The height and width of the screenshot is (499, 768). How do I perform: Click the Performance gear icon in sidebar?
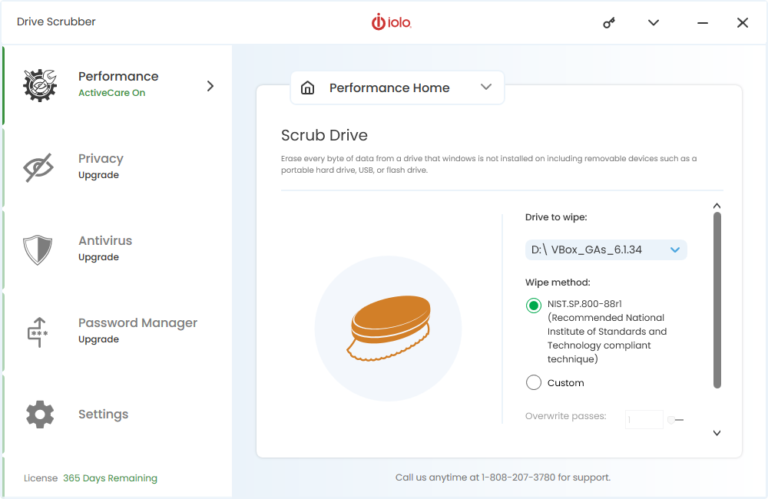[x=39, y=86]
